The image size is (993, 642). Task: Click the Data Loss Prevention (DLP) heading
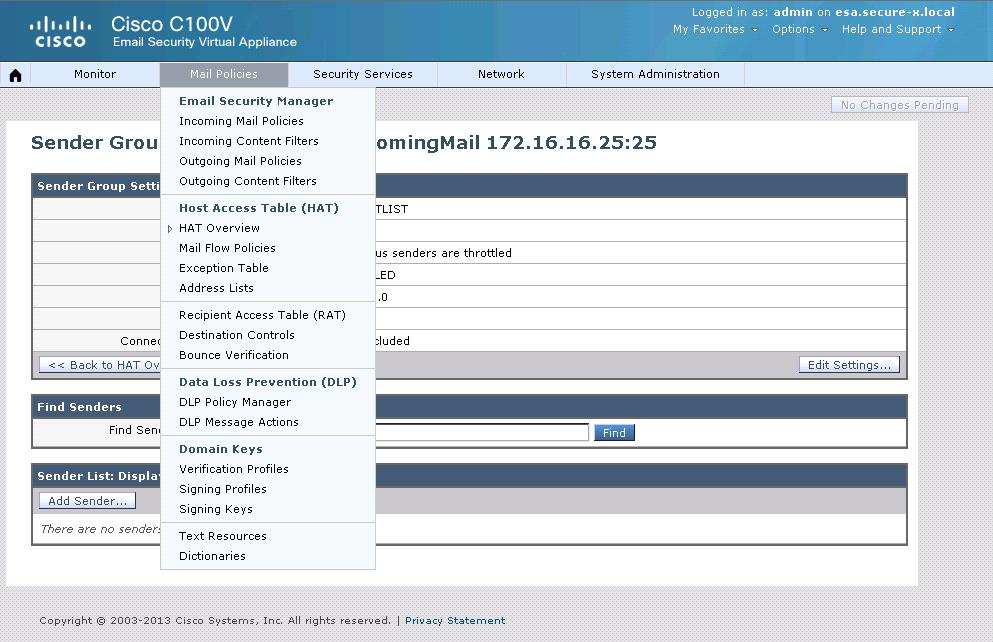pos(268,382)
